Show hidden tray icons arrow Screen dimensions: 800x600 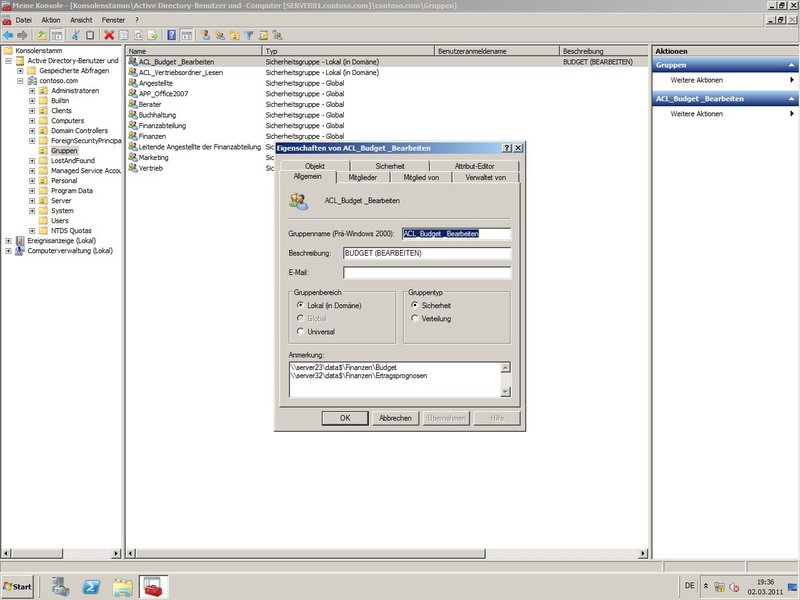click(706, 586)
